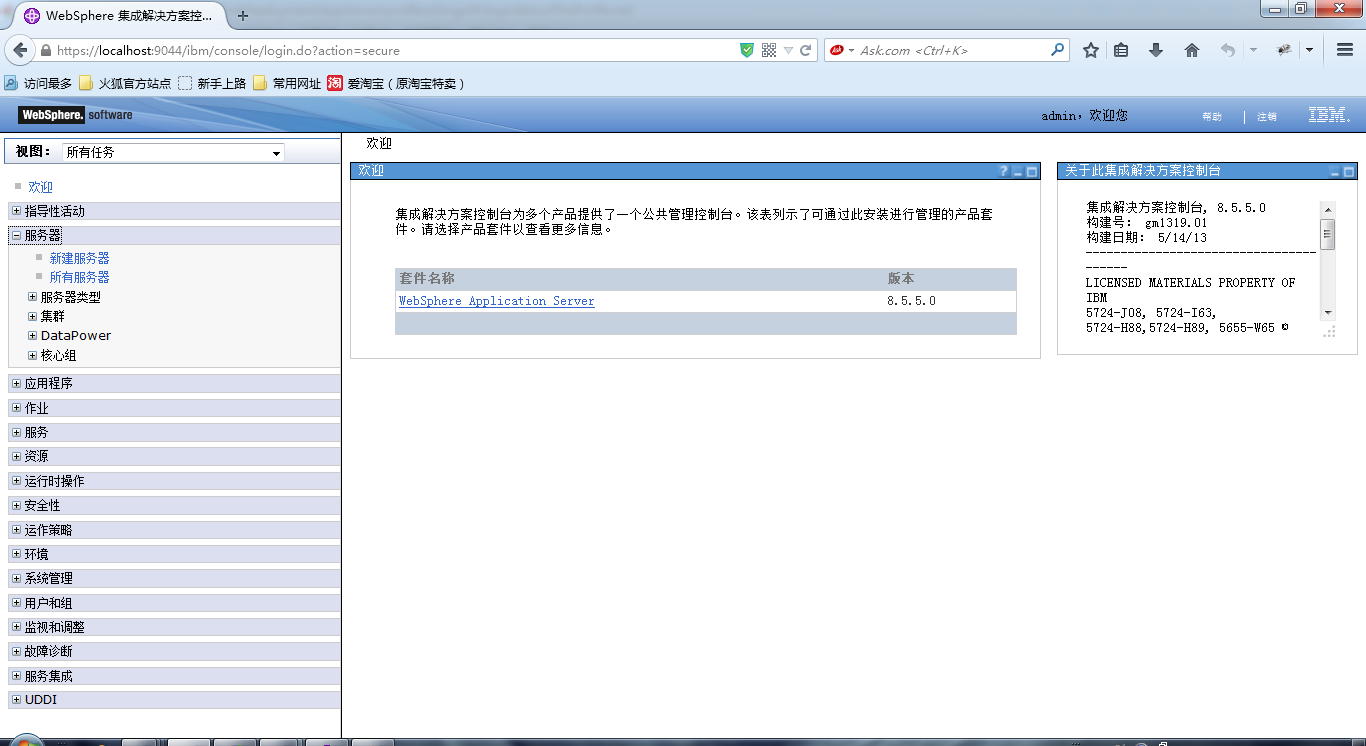The width and height of the screenshot is (1366, 746).
Task: Expand 应用程序 section
Action: coord(15,383)
